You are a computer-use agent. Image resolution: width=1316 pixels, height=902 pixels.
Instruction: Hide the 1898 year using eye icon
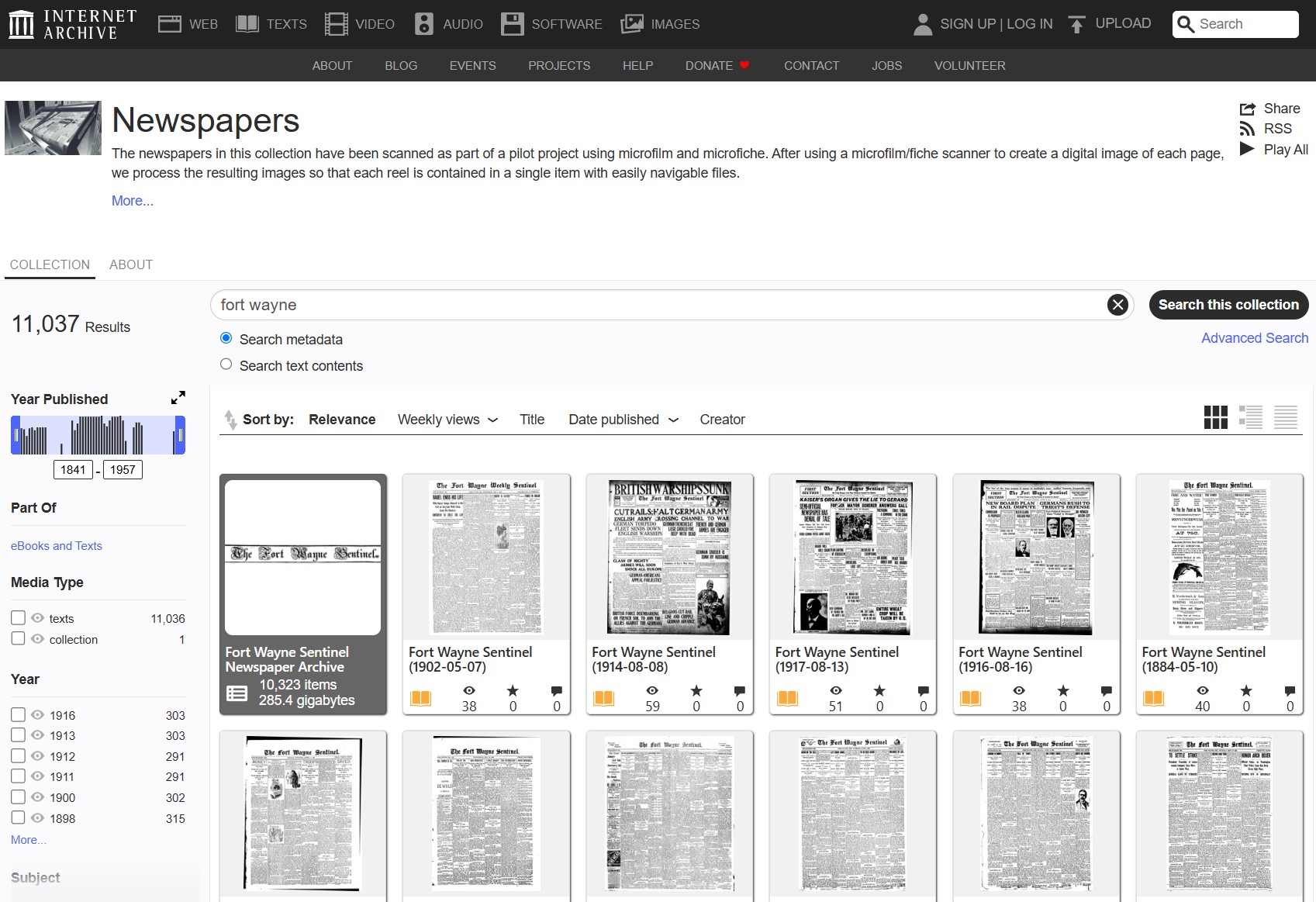coord(37,817)
